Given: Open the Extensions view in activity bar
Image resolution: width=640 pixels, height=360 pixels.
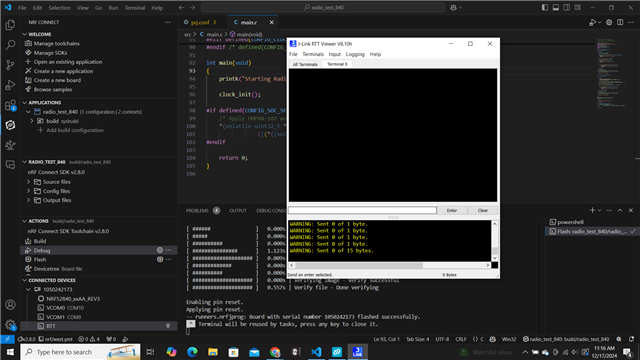Looking at the screenshot, I should point(10,105).
